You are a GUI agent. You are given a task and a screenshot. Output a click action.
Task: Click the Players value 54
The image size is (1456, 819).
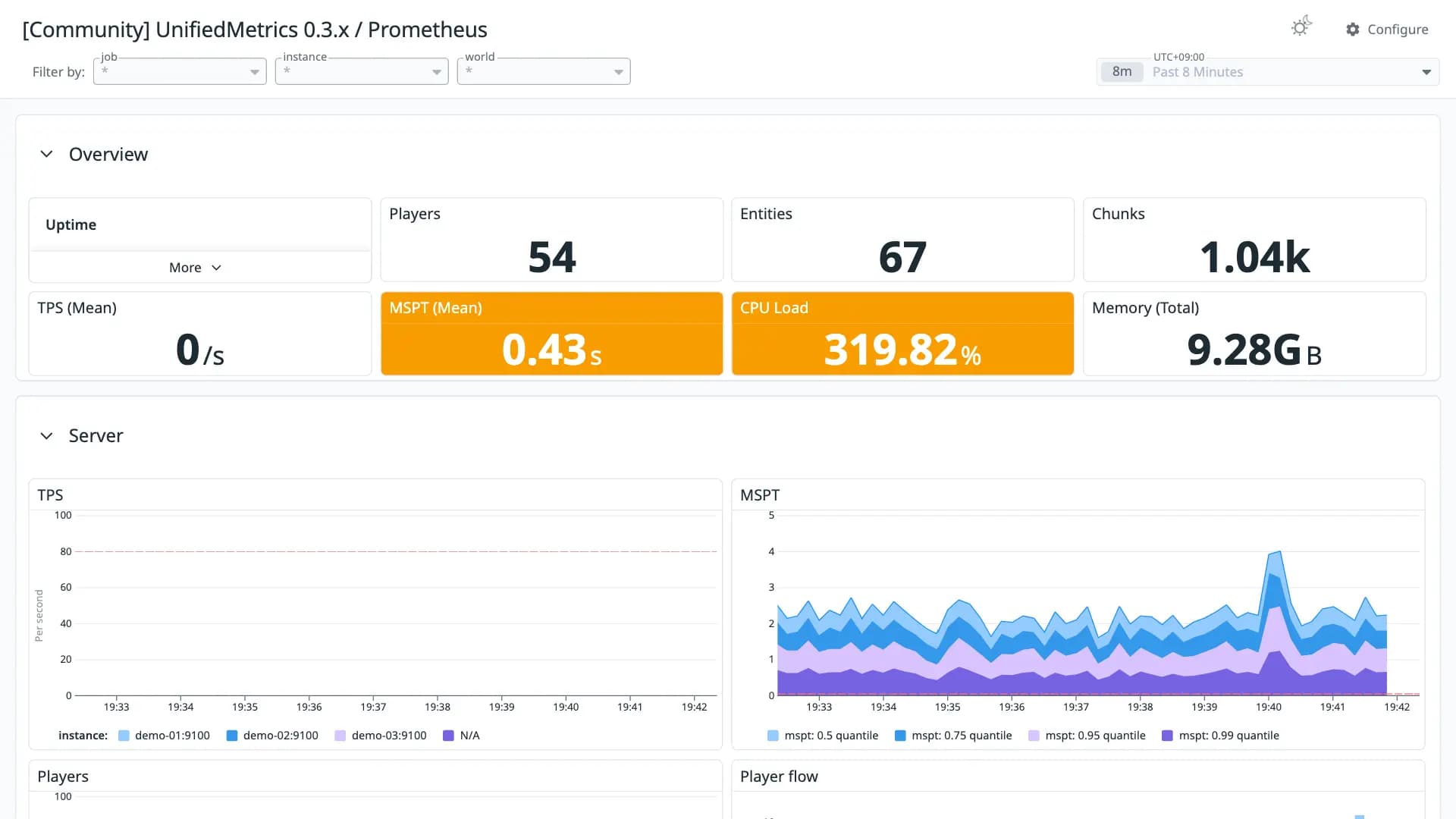click(552, 256)
